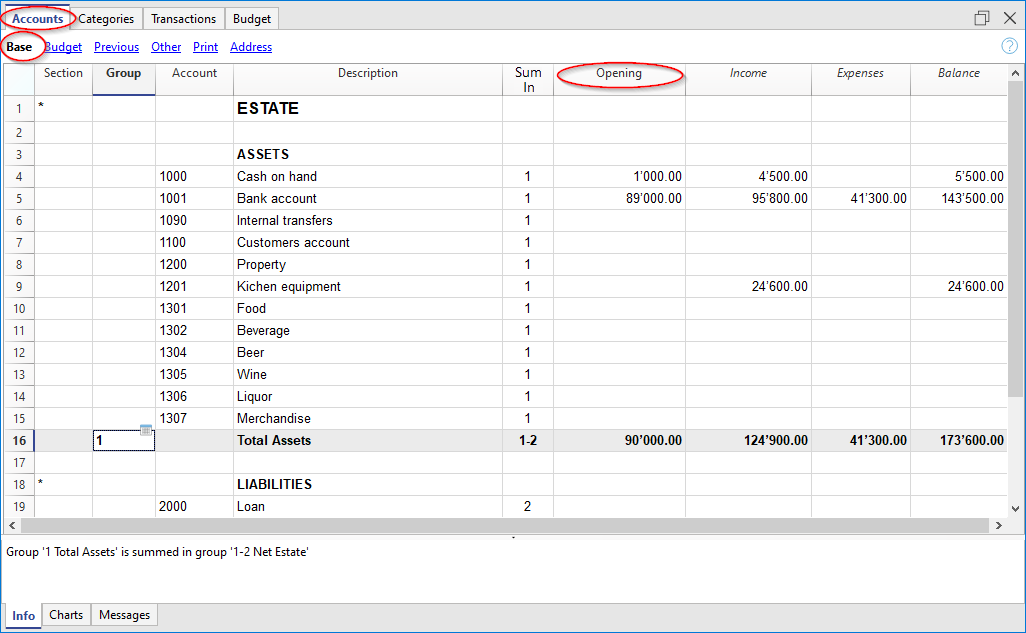
Task: Select the Balance column header
Action: click(x=958, y=73)
